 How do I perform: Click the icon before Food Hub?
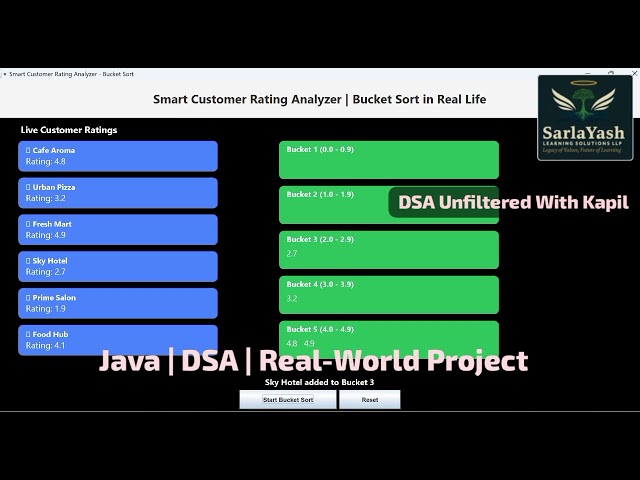(x=28, y=334)
